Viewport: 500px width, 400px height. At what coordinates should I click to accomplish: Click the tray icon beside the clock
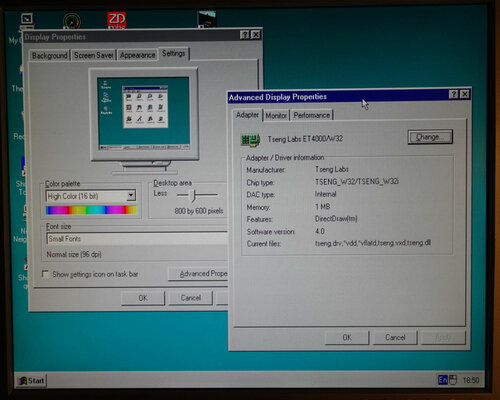click(x=453, y=380)
